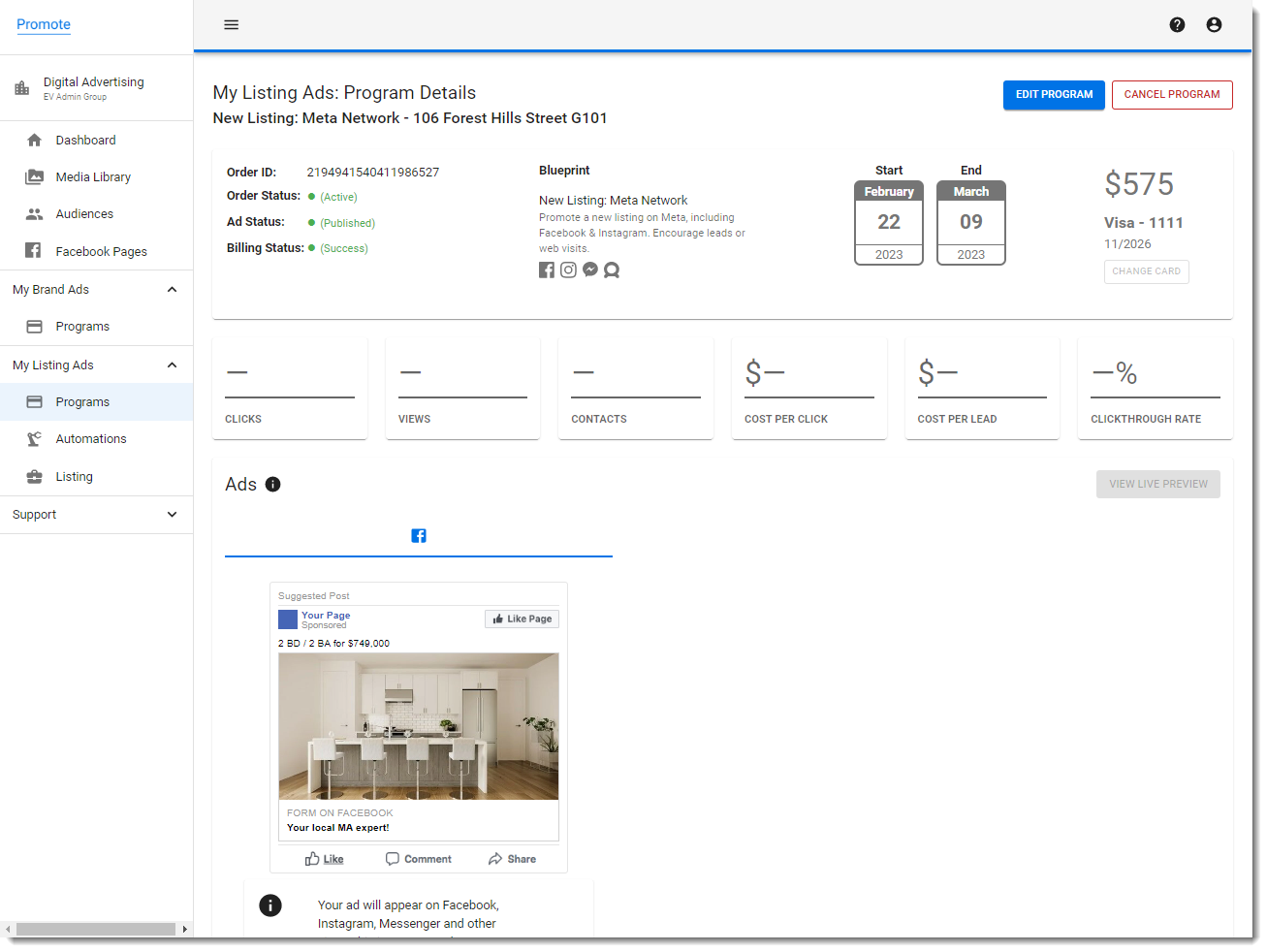This screenshot has width=1267, height=952.
Task: Open the user account profile icon
Action: (1214, 25)
